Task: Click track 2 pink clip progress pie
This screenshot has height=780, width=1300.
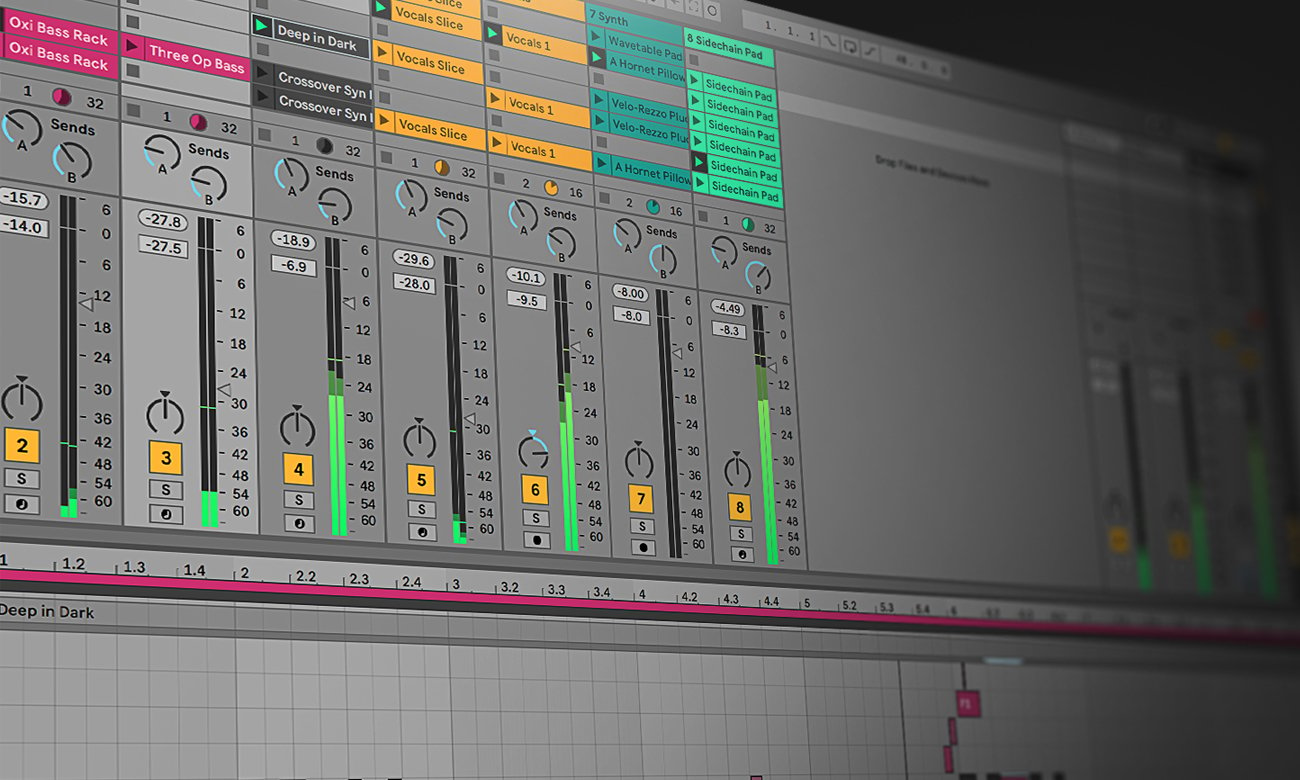Action: click(61, 97)
